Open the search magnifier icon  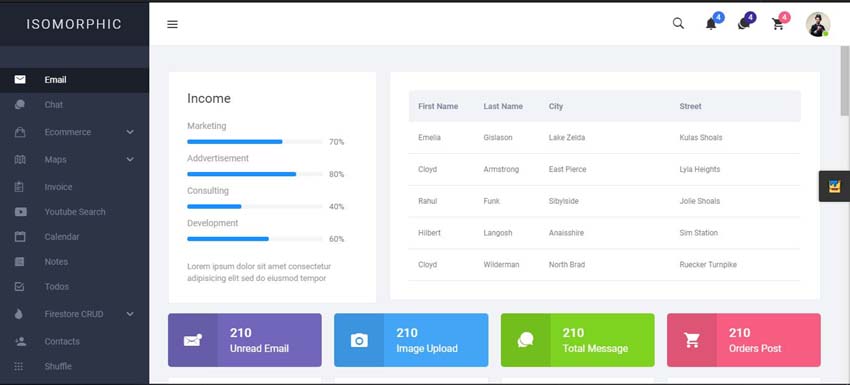(x=678, y=24)
